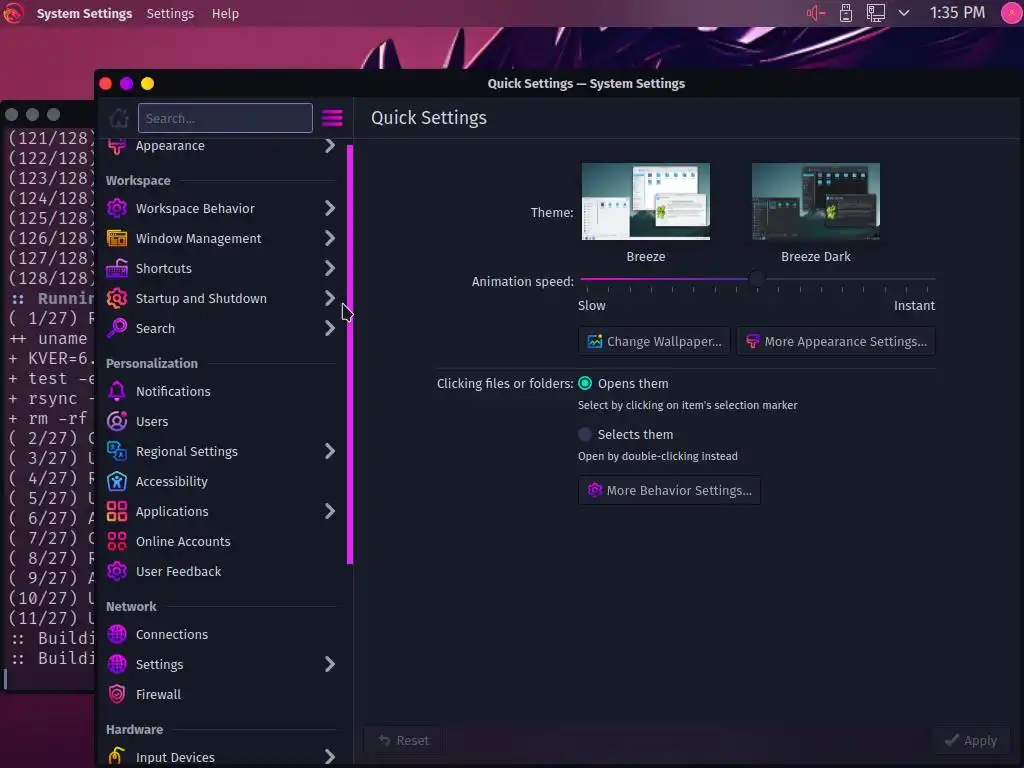Viewport: 1024px width, 768px height.
Task: Expand the Window Management chevron
Action: pos(330,238)
